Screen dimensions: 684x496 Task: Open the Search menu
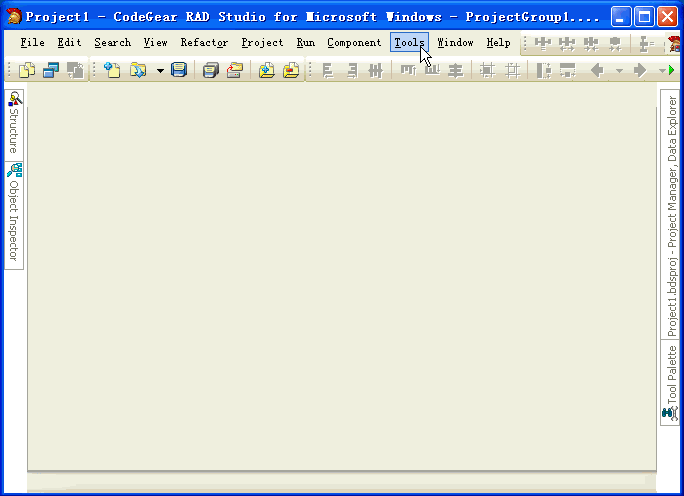113,42
